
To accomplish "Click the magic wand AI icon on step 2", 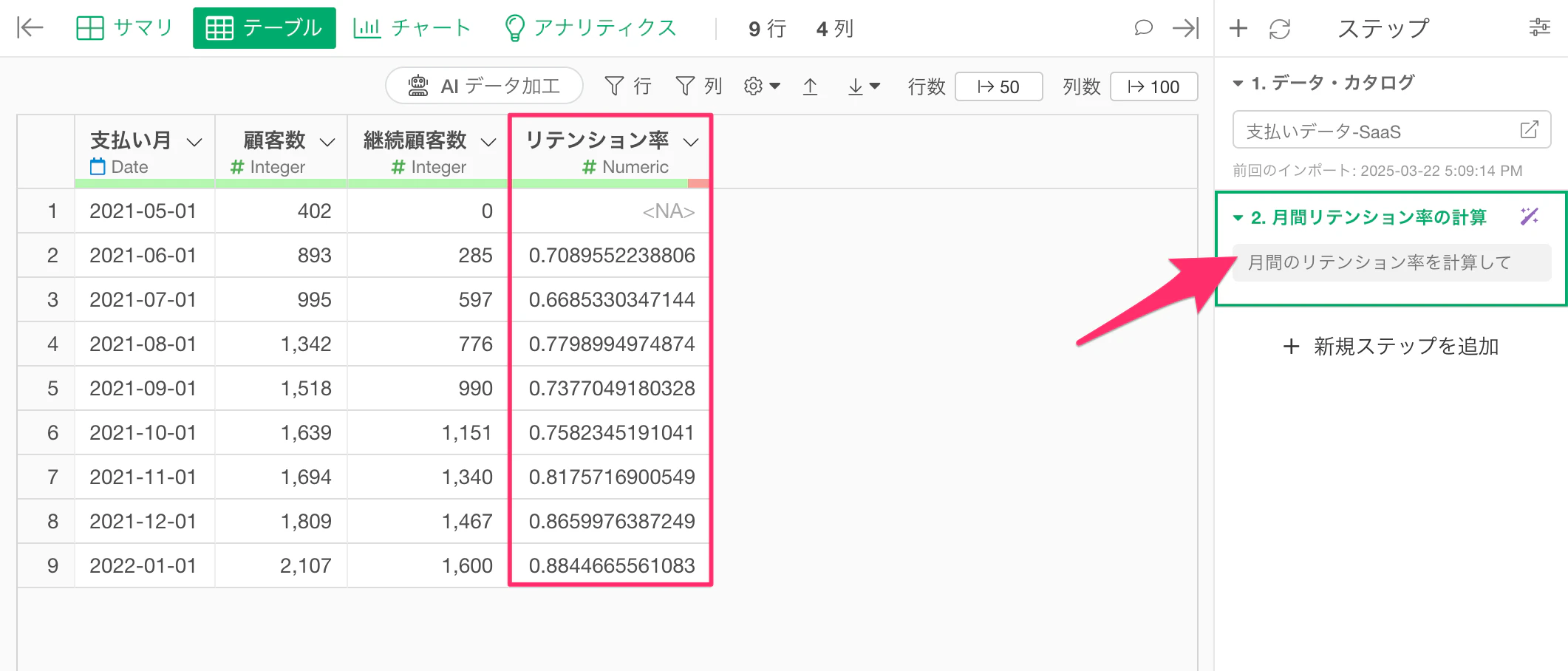I will 1529,217.
